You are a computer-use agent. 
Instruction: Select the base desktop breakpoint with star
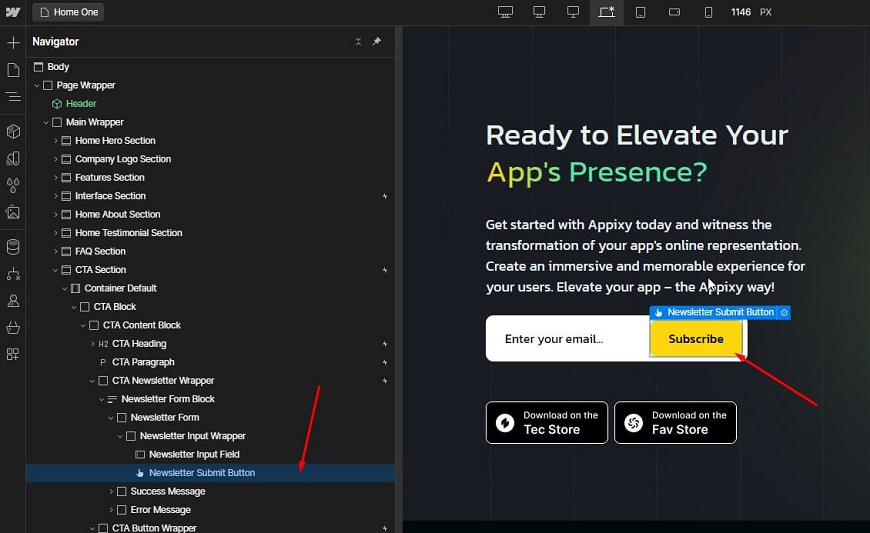click(x=606, y=12)
